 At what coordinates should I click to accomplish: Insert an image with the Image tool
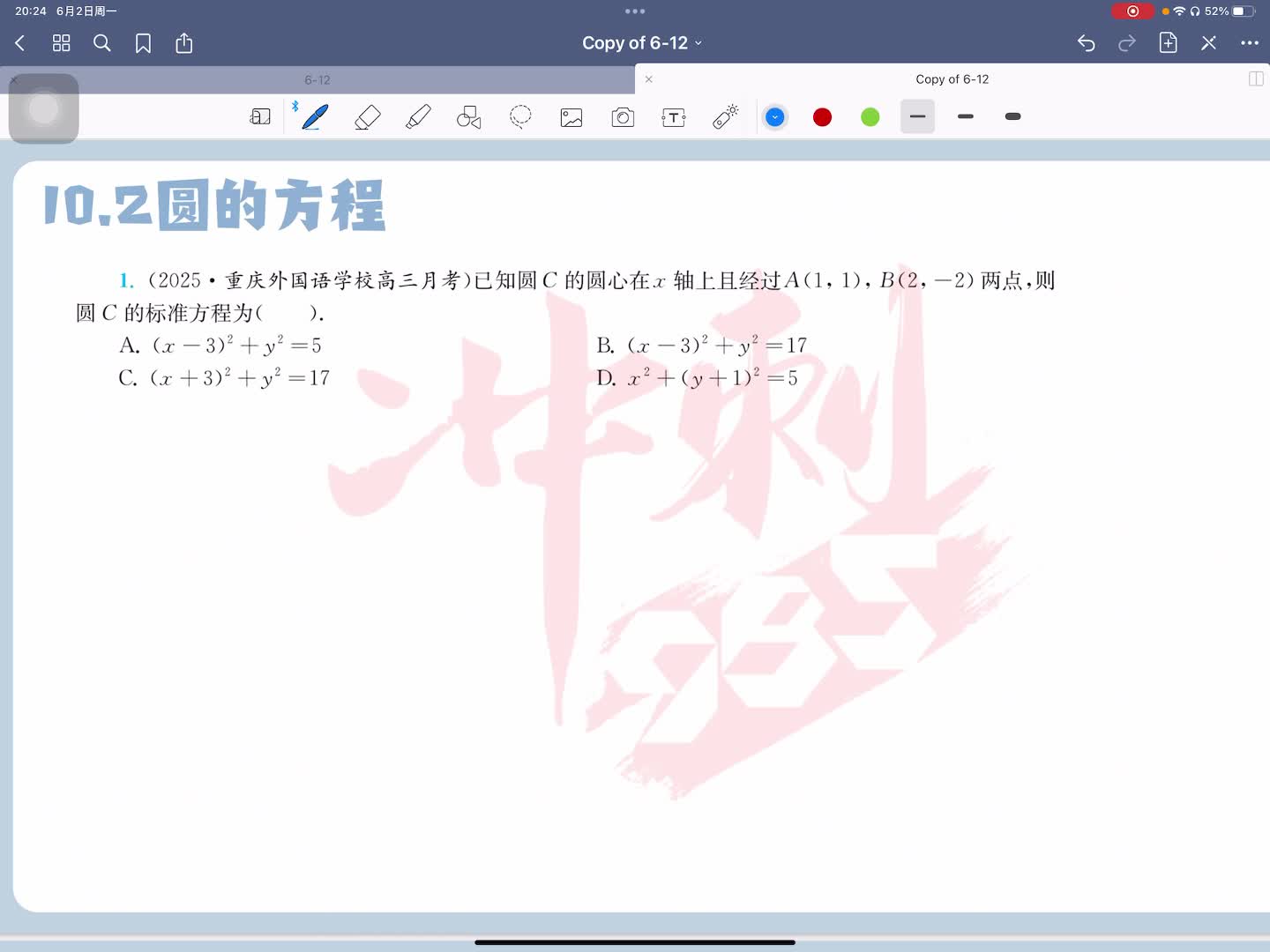[x=571, y=117]
